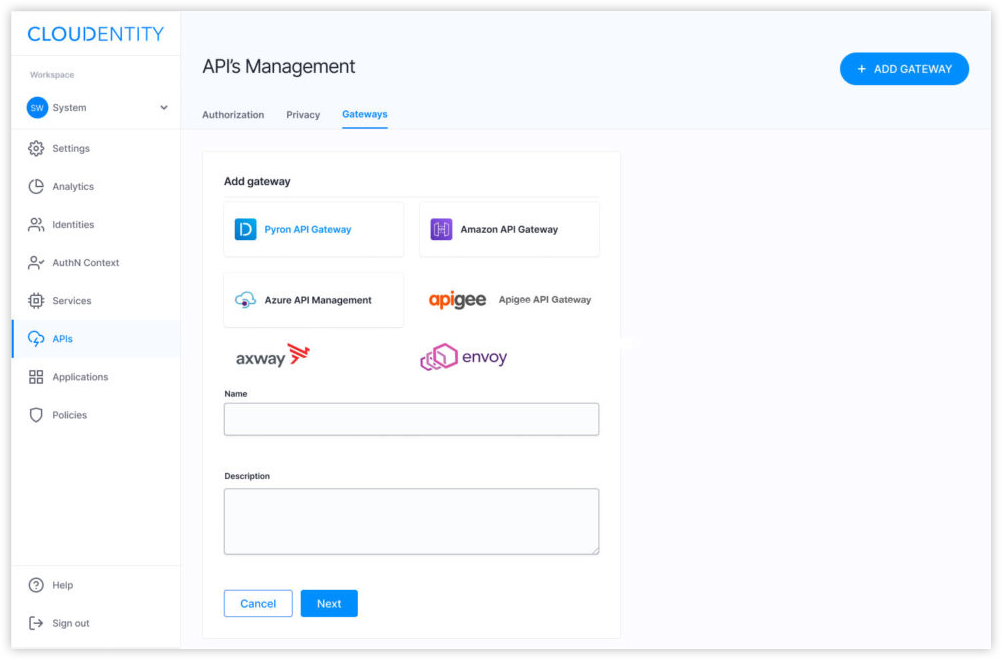
Task: Select the APIs label in sidebar
Action: (x=63, y=339)
